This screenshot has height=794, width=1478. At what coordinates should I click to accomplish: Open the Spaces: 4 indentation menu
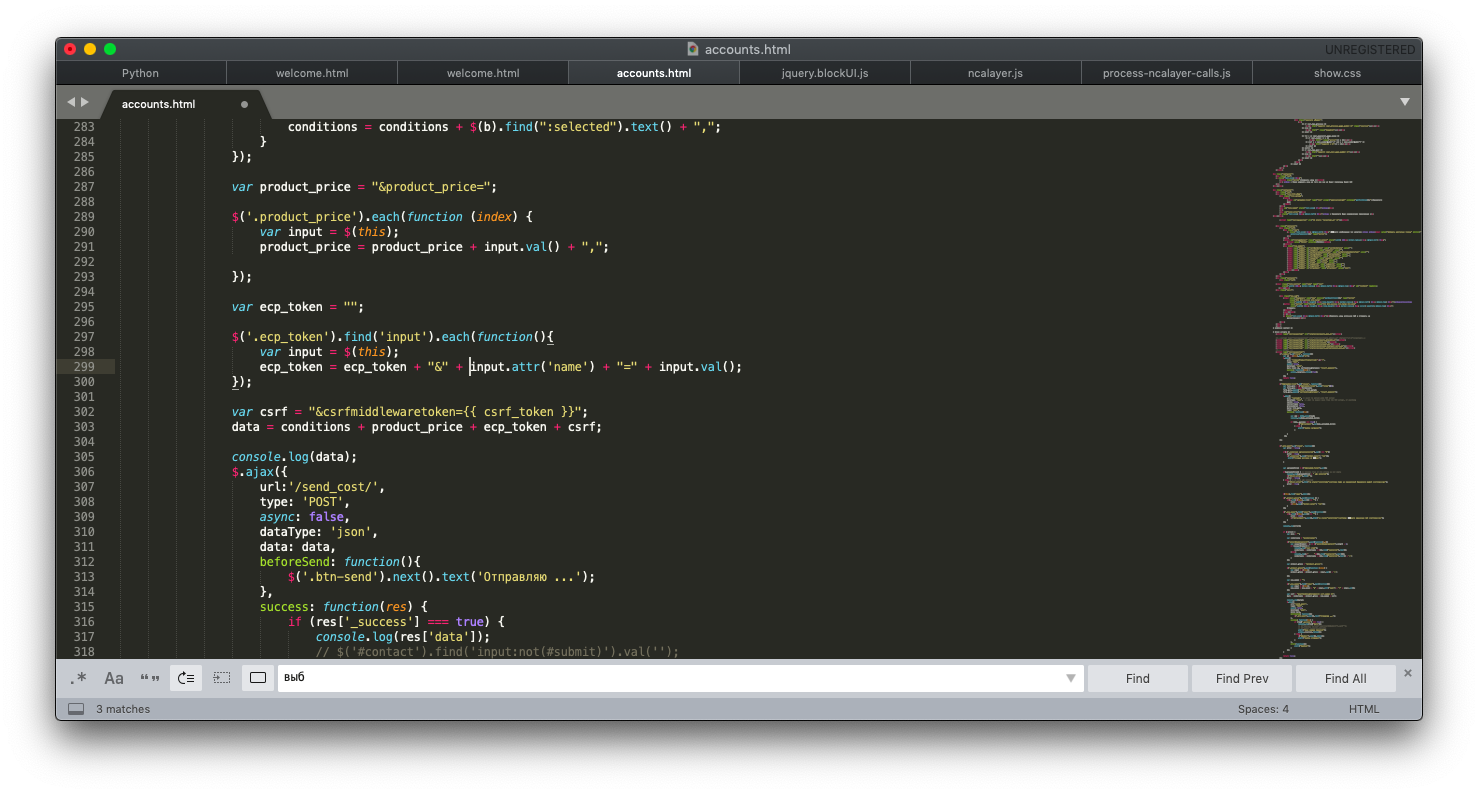pos(1263,709)
